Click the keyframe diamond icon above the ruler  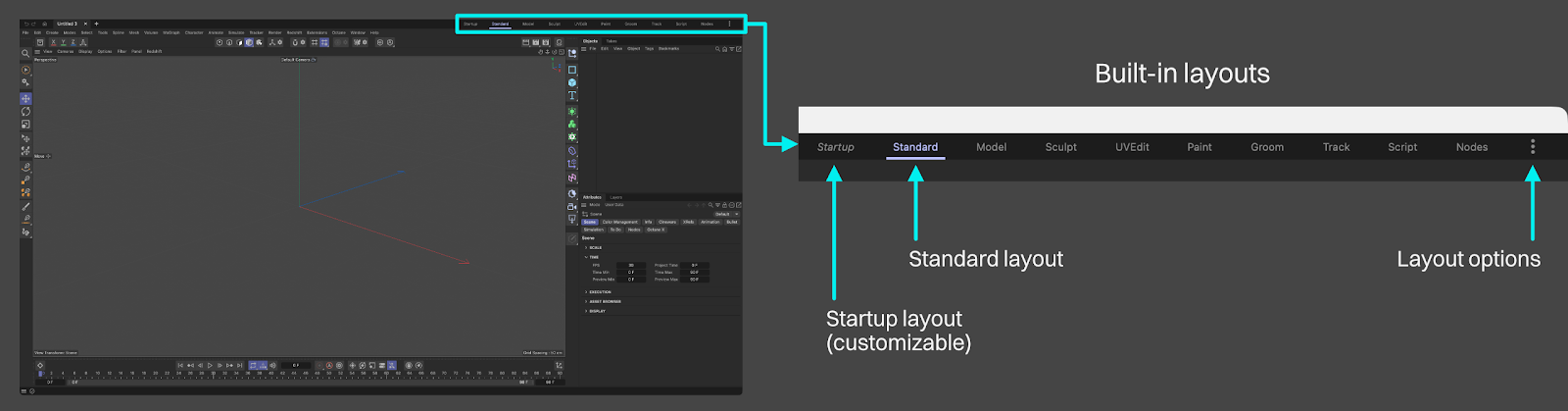[40, 366]
